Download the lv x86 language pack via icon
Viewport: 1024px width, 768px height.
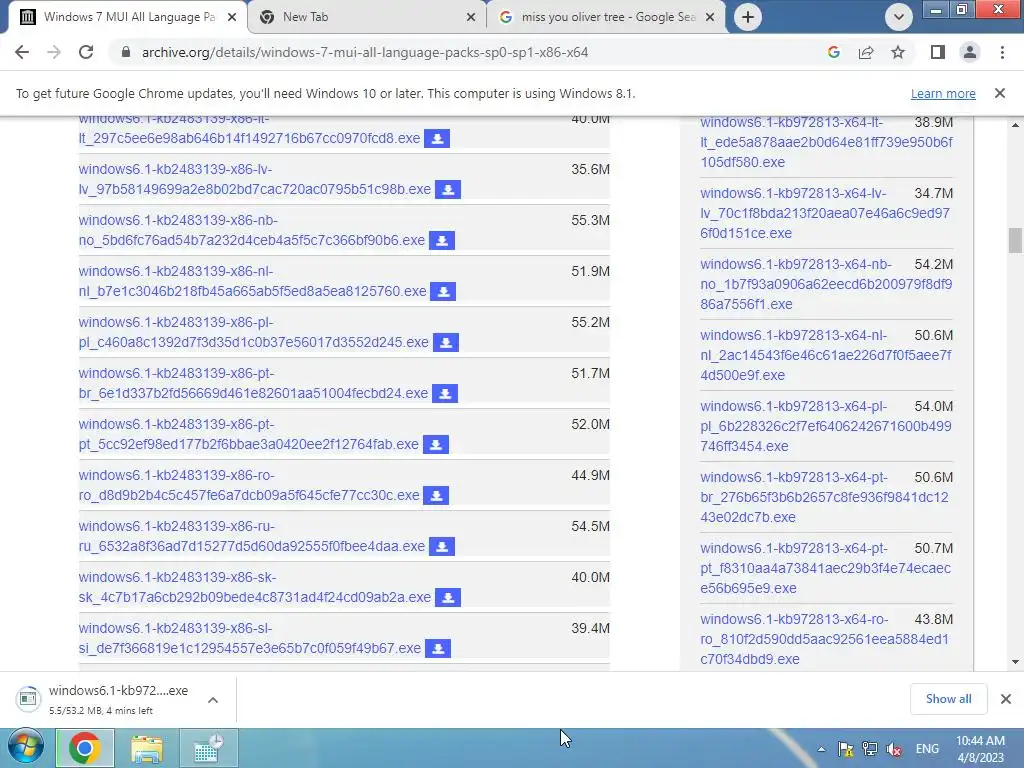coord(448,189)
